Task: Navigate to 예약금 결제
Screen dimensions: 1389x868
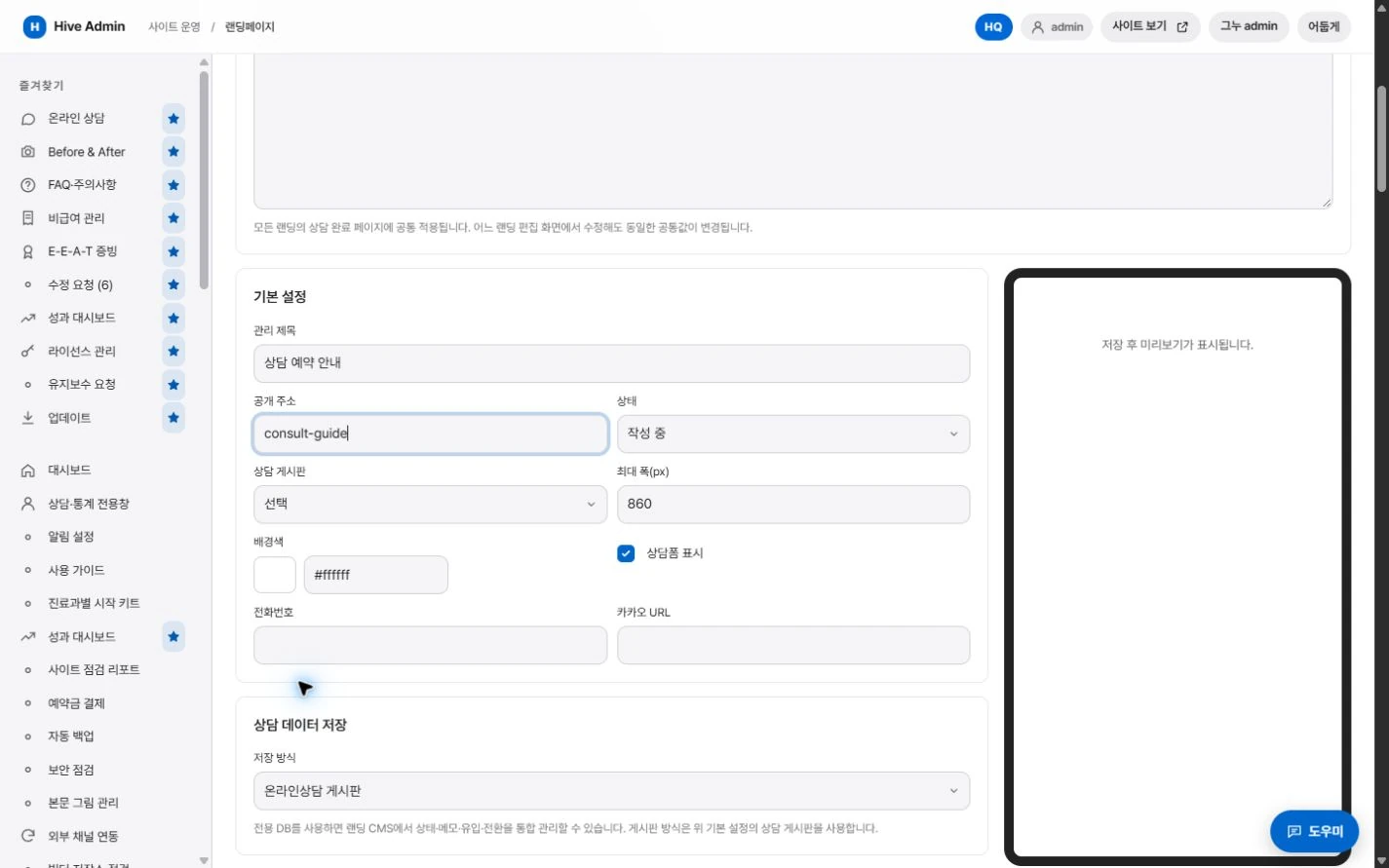Action: 76,703
